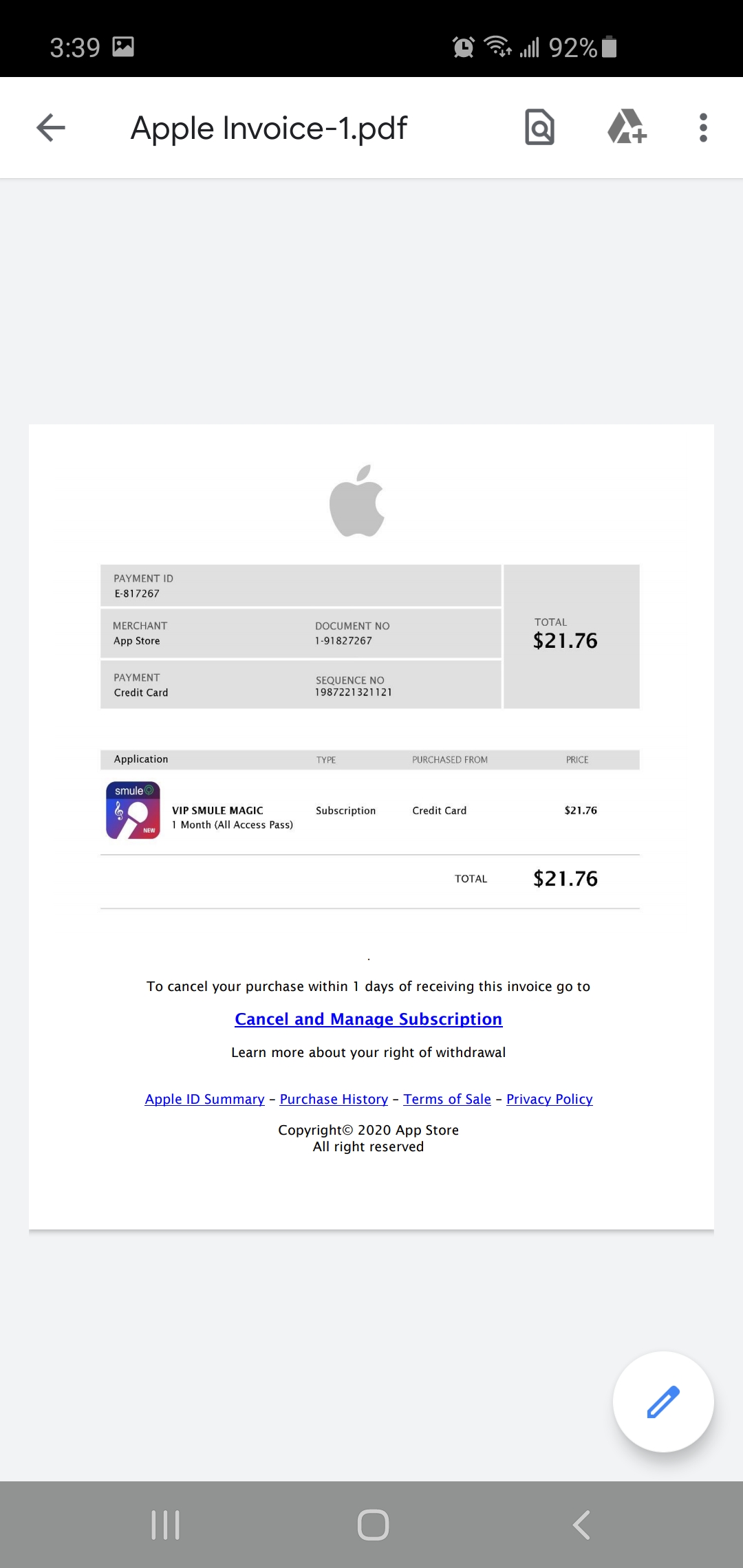Open the Apple ID Summary link
The width and height of the screenshot is (743, 1568).
coord(204,1099)
